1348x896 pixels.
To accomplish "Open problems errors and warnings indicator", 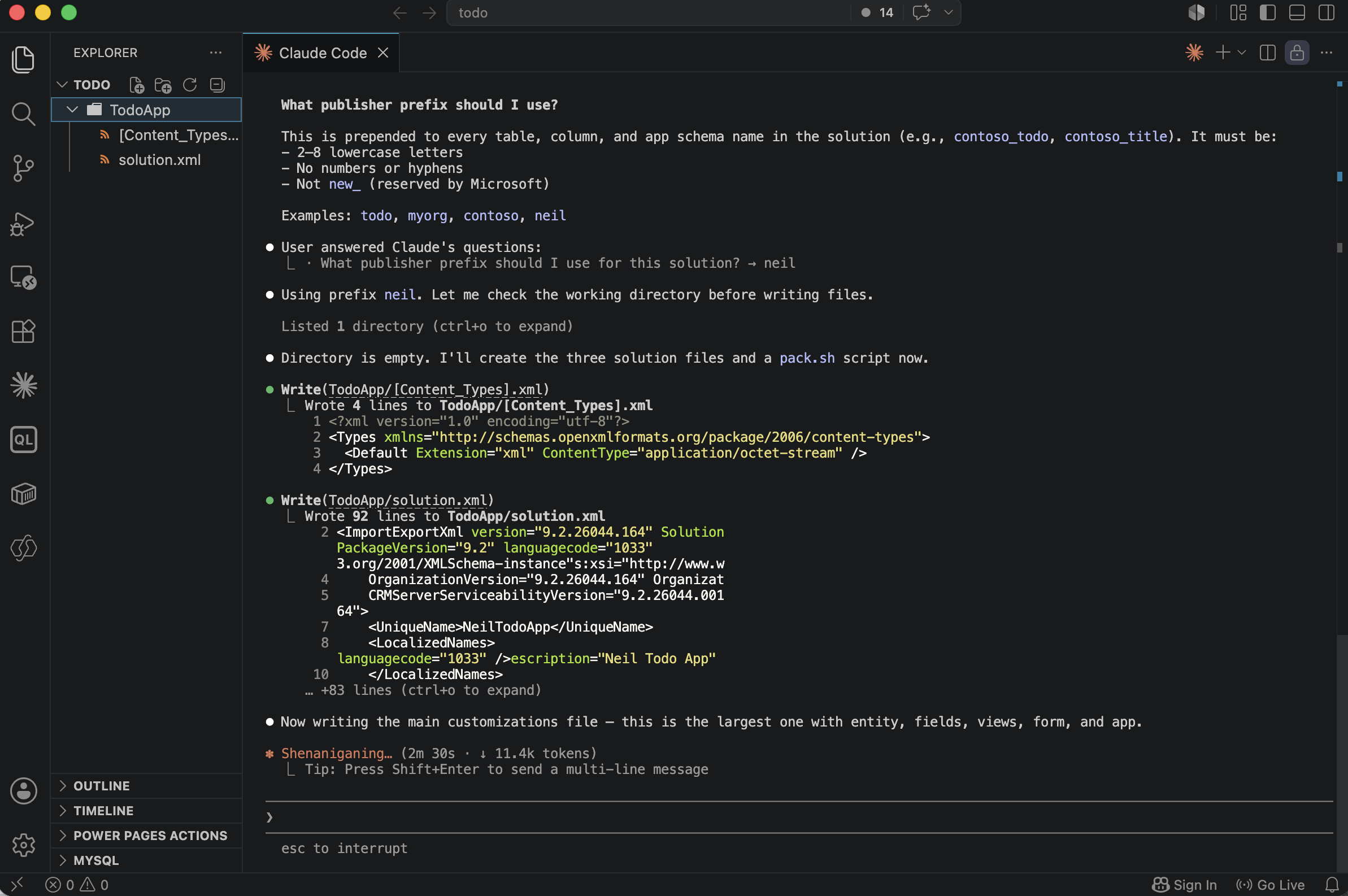I will point(77,885).
